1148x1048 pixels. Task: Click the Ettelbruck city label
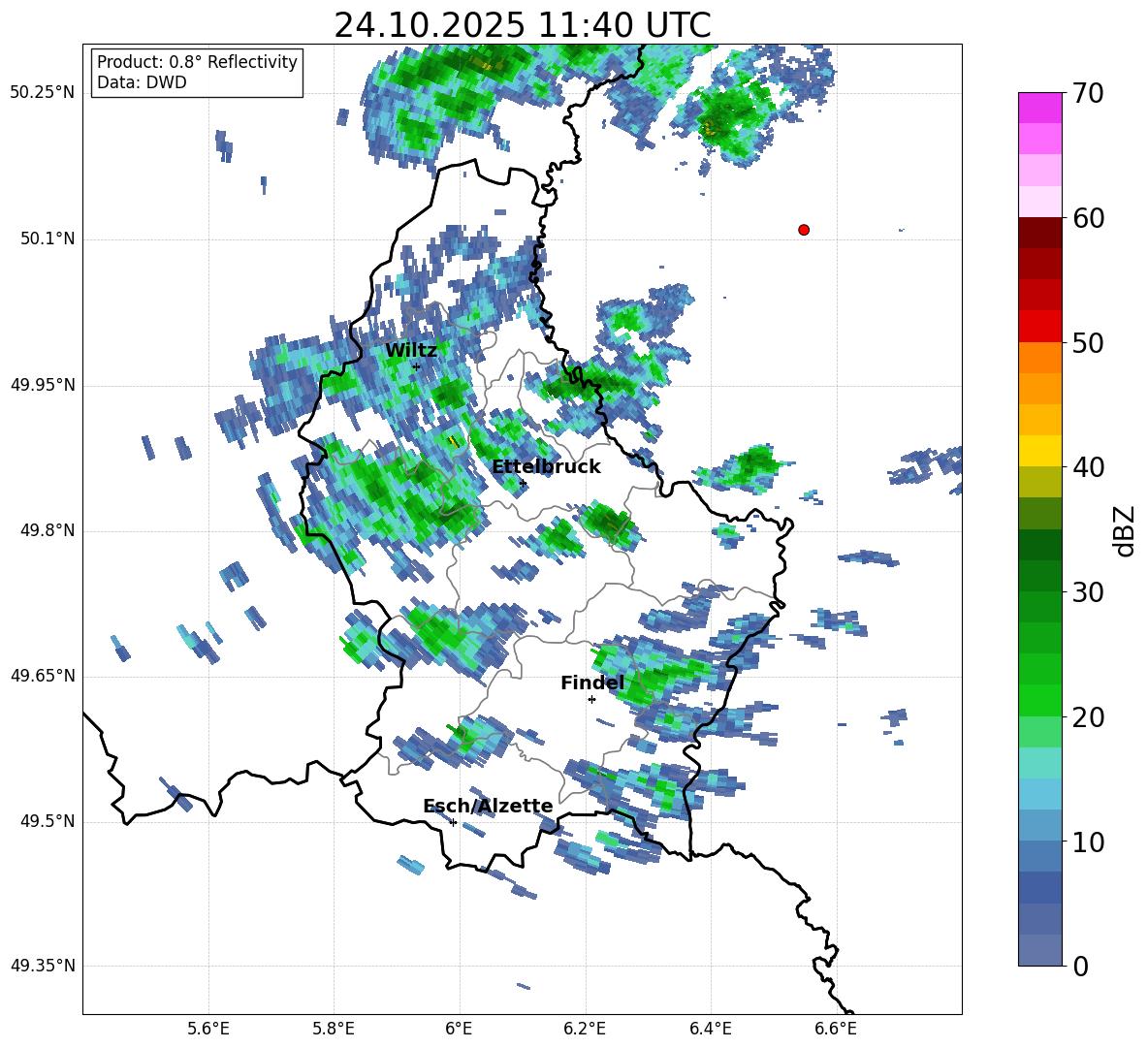pos(546,467)
